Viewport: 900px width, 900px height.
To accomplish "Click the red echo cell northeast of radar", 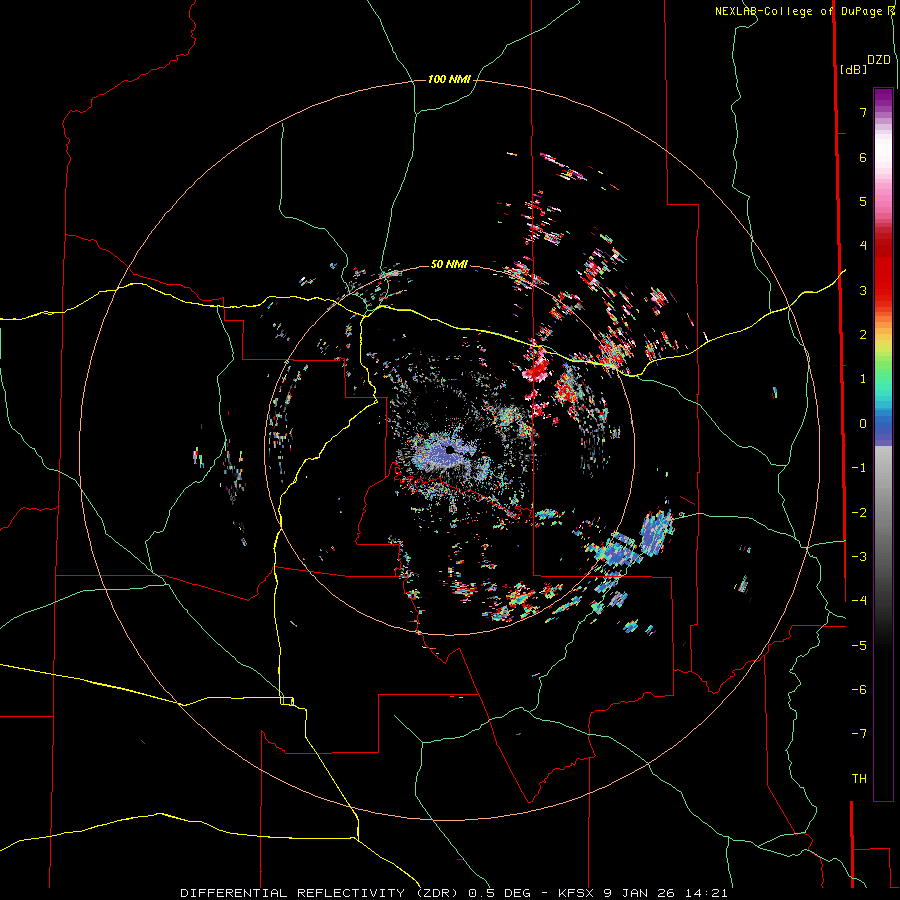I will click(x=537, y=368).
